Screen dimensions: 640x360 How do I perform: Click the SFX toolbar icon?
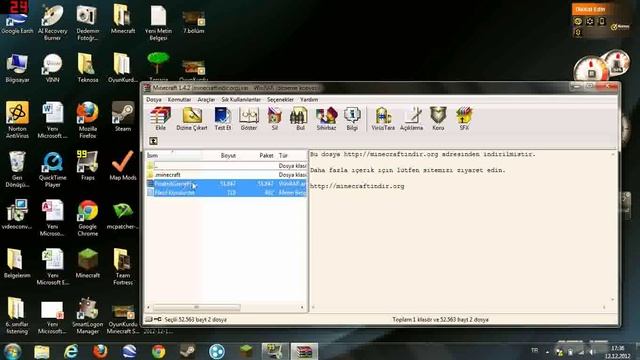(464, 118)
